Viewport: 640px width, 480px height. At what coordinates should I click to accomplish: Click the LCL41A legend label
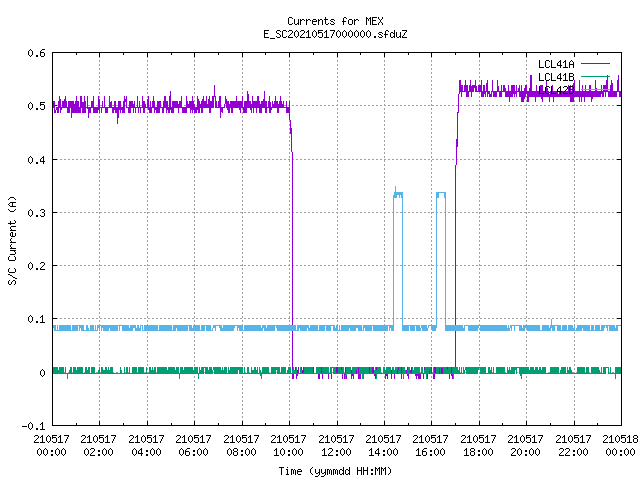tap(556, 64)
